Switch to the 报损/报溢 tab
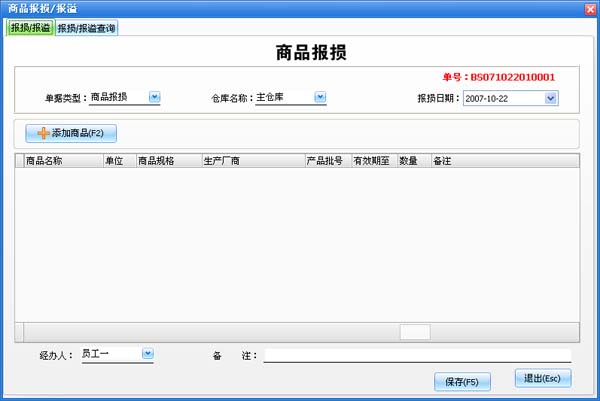Viewport: 600px width, 401px height. [x=30, y=28]
